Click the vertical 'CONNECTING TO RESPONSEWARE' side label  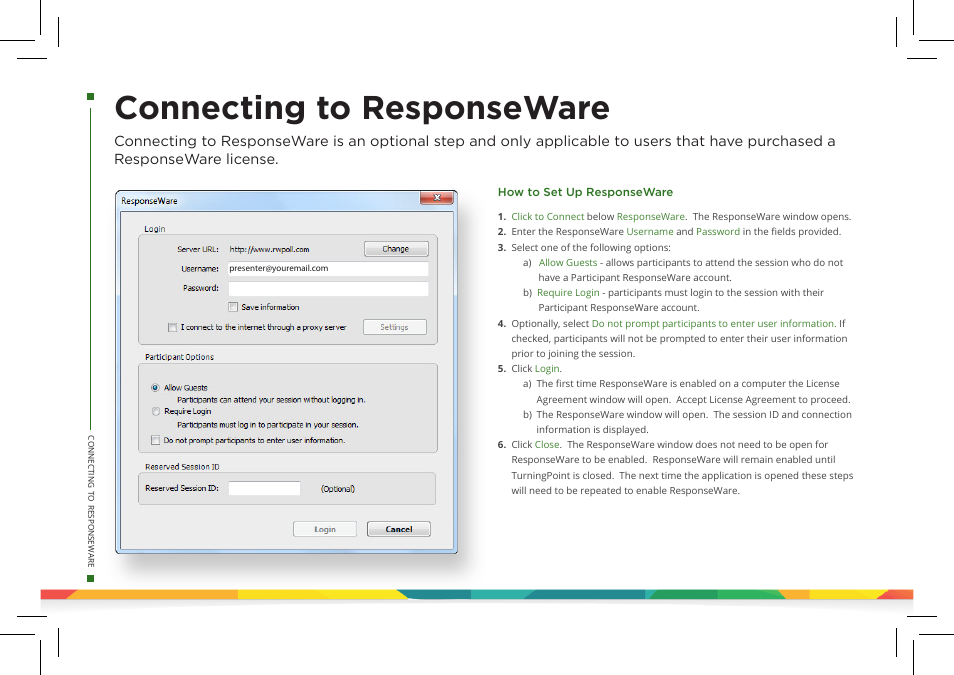(91, 500)
